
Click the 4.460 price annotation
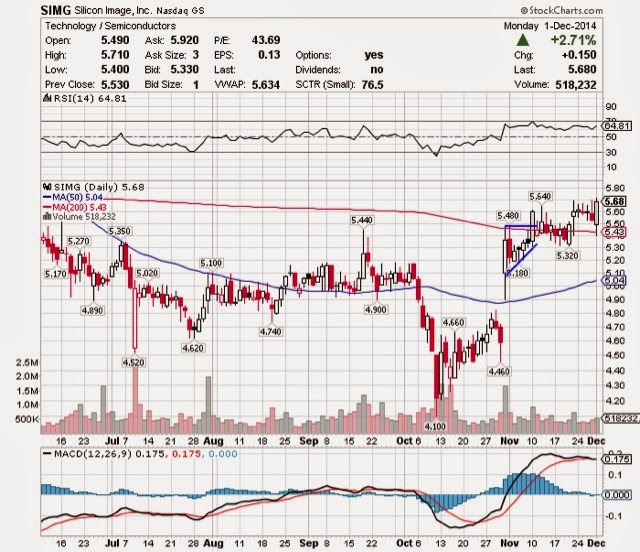499,372
